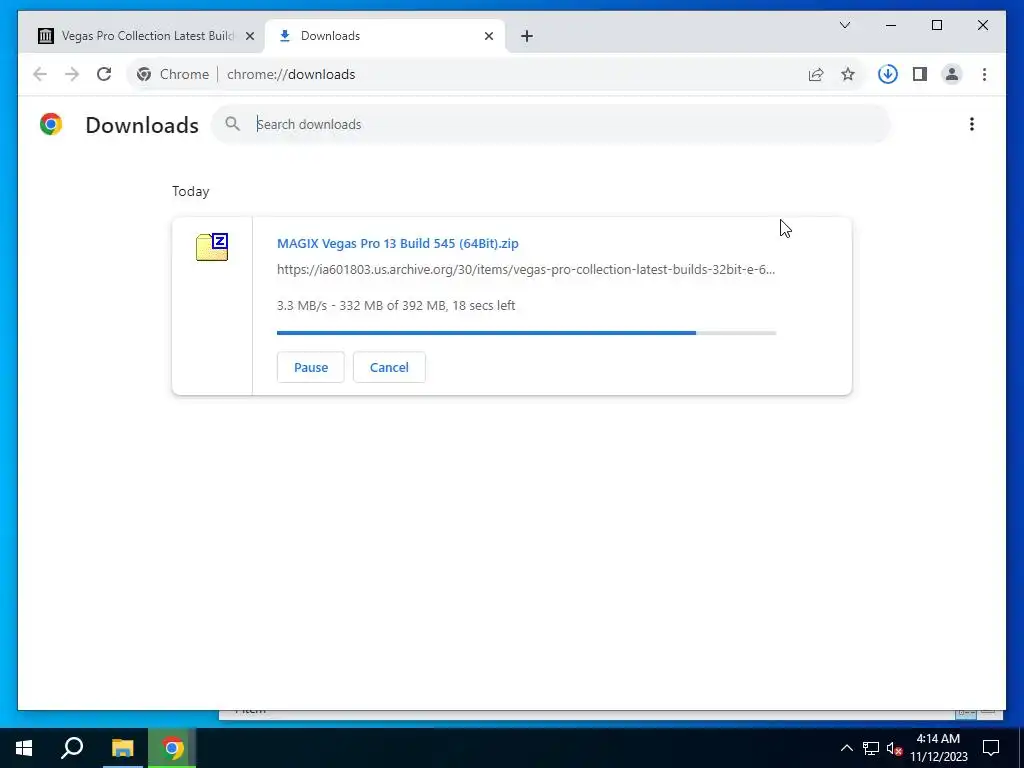Screen dimensions: 1024x768
Task: Click the address bar URL
Action: [x=291, y=74]
